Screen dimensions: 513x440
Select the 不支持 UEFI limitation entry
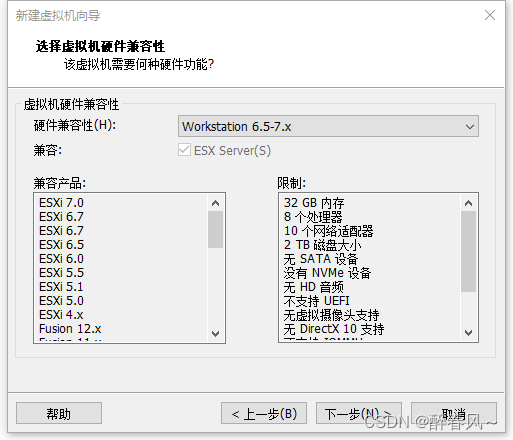317,301
